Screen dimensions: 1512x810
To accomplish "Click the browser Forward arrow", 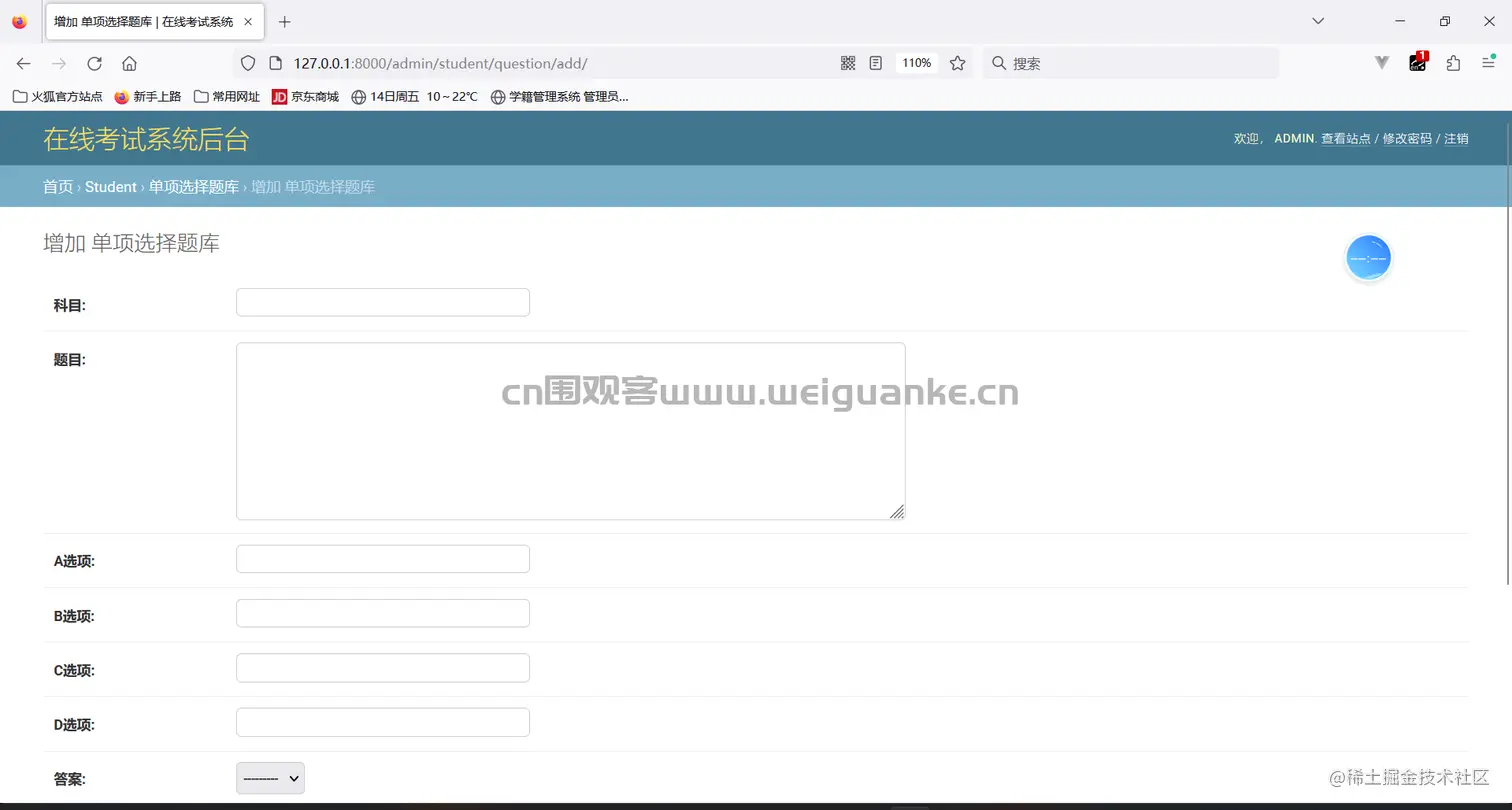I will [x=59, y=63].
